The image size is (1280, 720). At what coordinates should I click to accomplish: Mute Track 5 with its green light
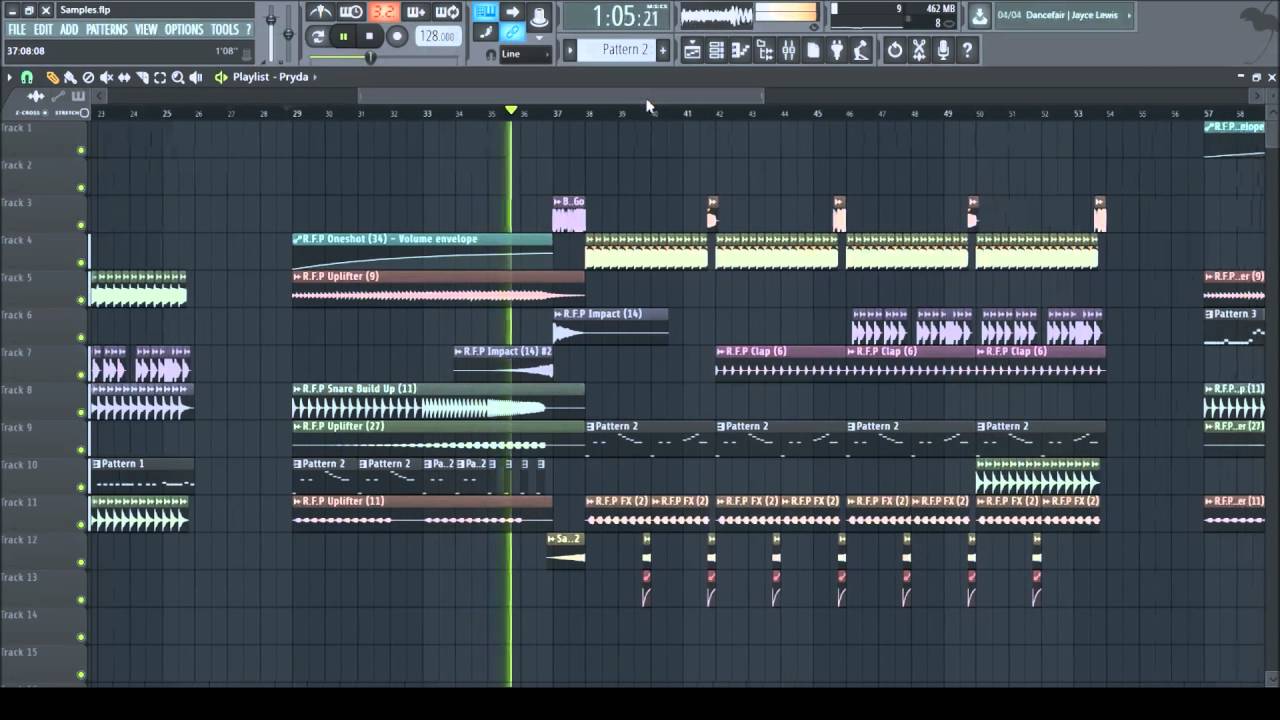(x=81, y=300)
